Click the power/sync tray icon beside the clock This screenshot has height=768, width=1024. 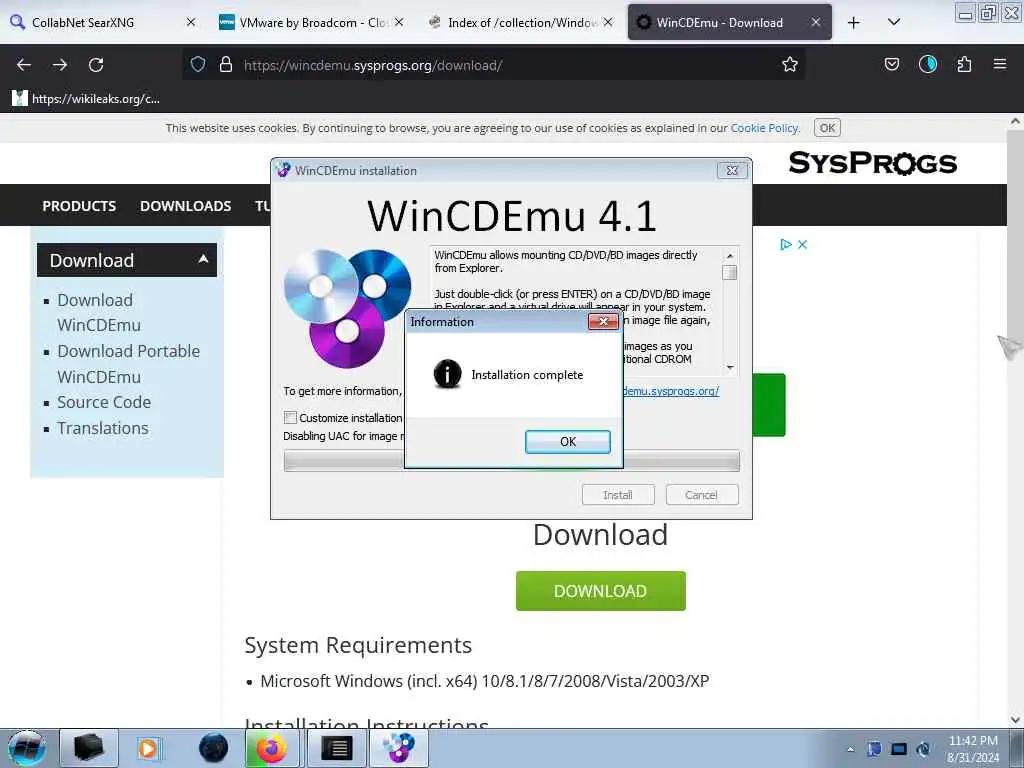pos(923,749)
